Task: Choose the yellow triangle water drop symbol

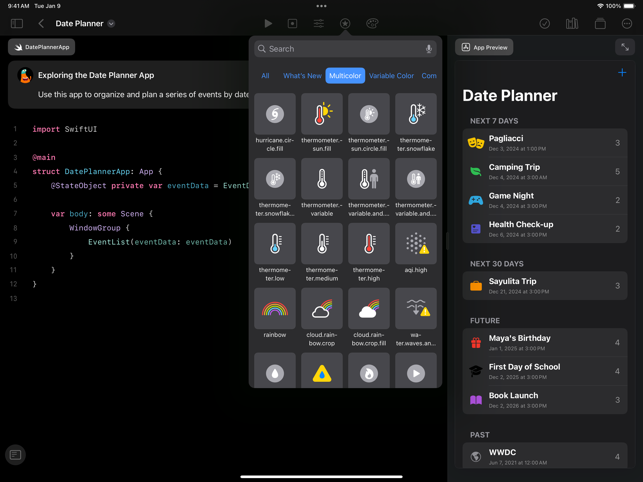Action: [x=322, y=370]
